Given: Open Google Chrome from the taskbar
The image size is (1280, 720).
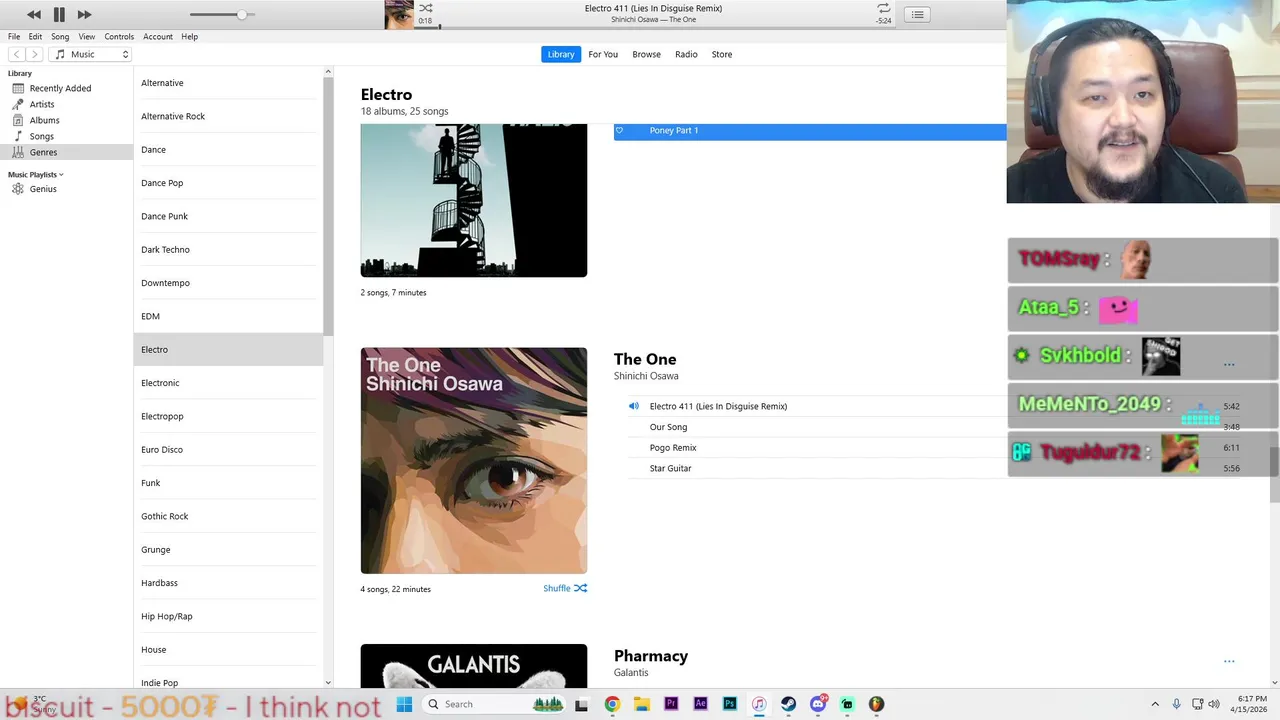Looking at the screenshot, I should point(612,704).
